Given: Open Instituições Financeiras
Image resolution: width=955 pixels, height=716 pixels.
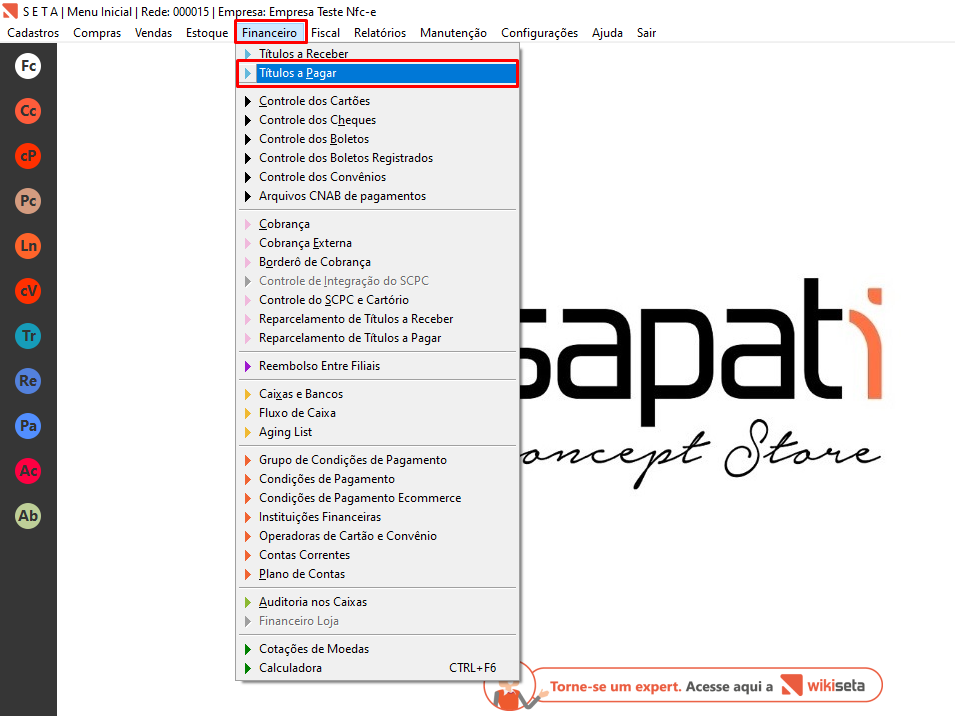Looking at the screenshot, I should click(x=378, y=517).
